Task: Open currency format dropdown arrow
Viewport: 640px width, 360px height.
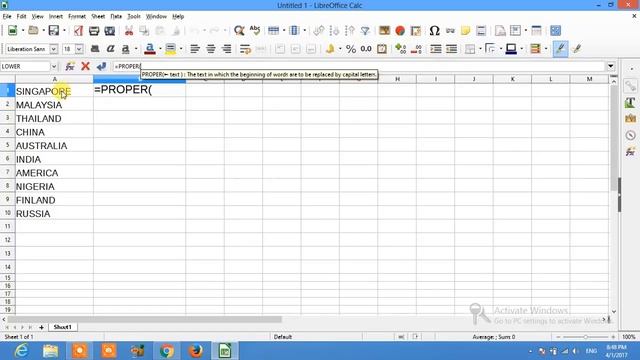Action: [x=340, y=49]
